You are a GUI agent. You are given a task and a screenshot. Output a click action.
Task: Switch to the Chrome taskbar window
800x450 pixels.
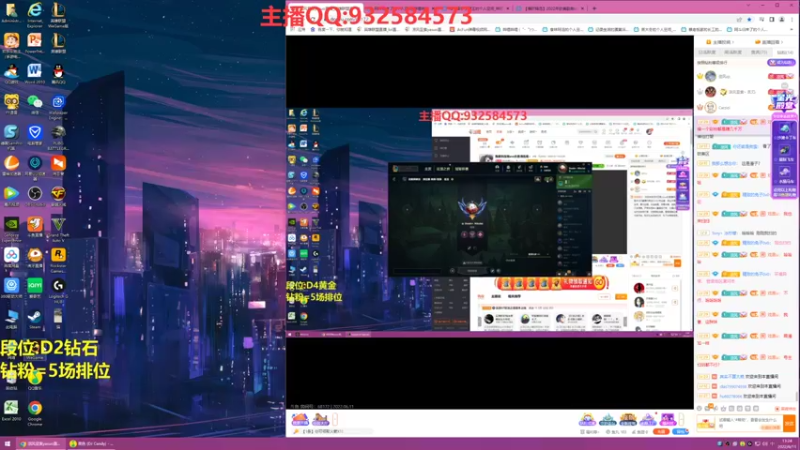click(40, 444)
